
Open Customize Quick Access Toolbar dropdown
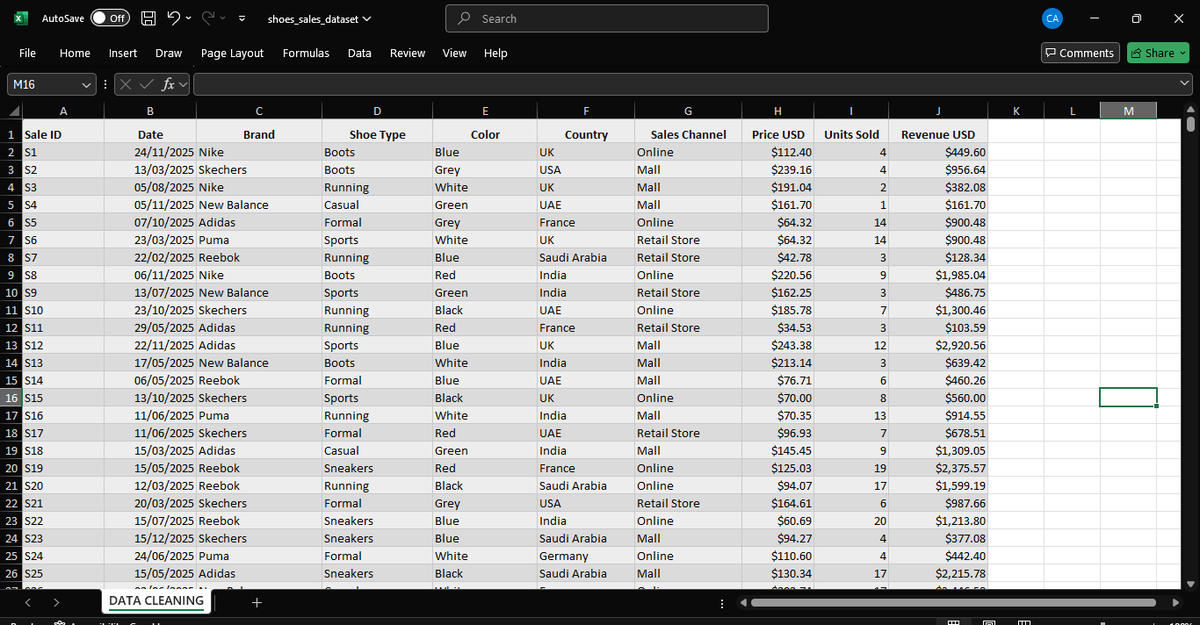(244, 19)
